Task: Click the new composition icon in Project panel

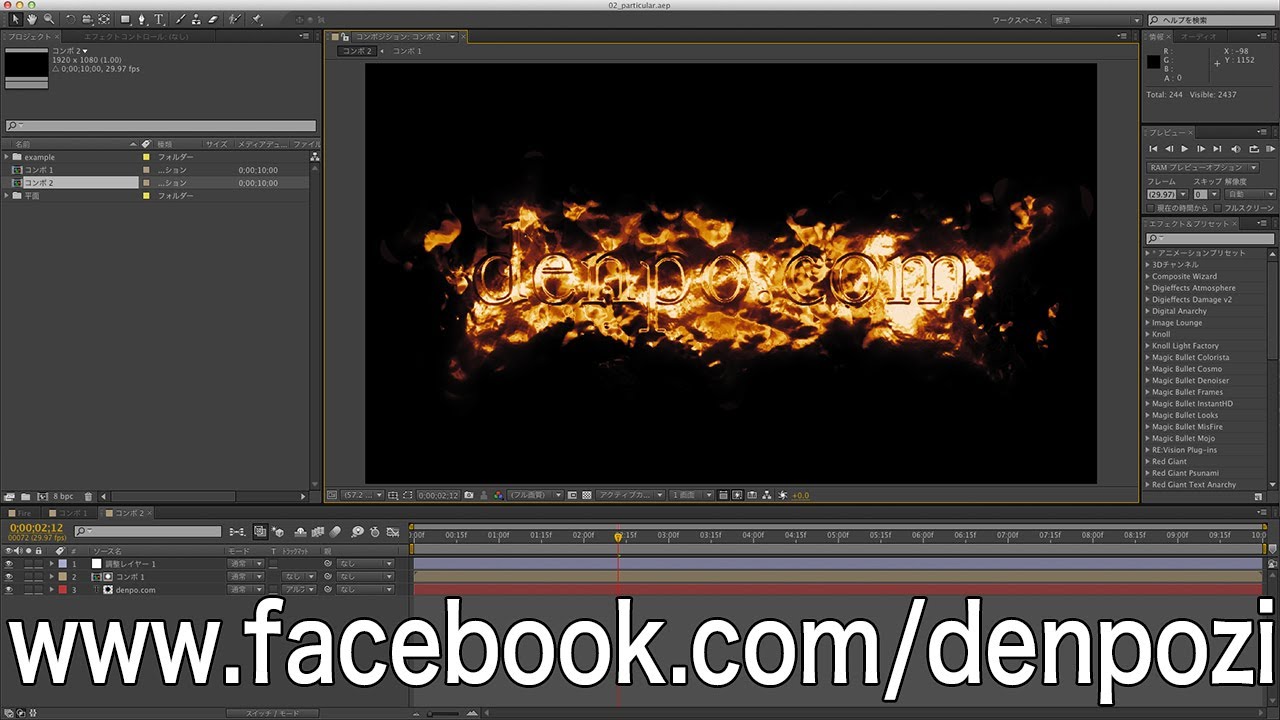Action: pos(42,496)
